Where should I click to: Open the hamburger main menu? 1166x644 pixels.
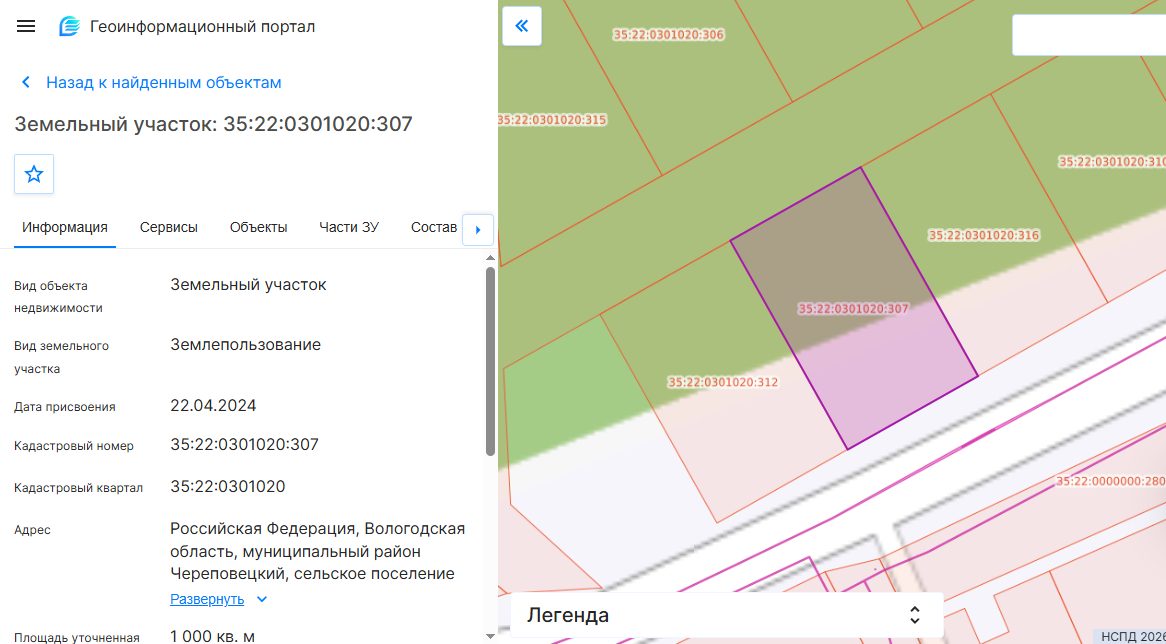(26, 26)
